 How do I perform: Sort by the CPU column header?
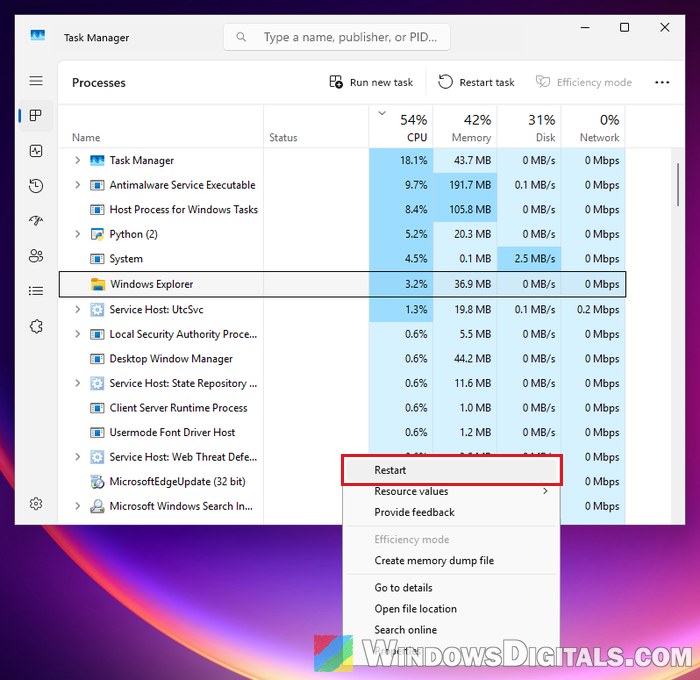click(401, 127)
